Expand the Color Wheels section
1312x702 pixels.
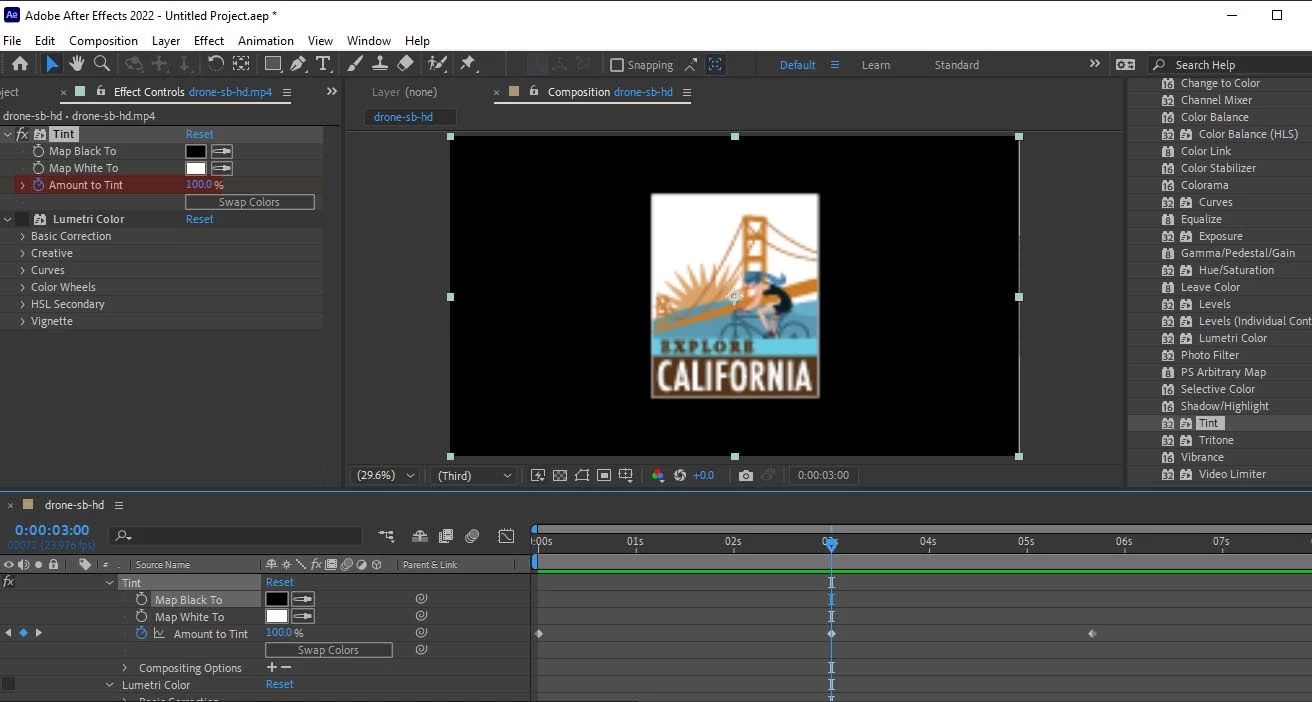pyautogui.click(x=23, y=287)
